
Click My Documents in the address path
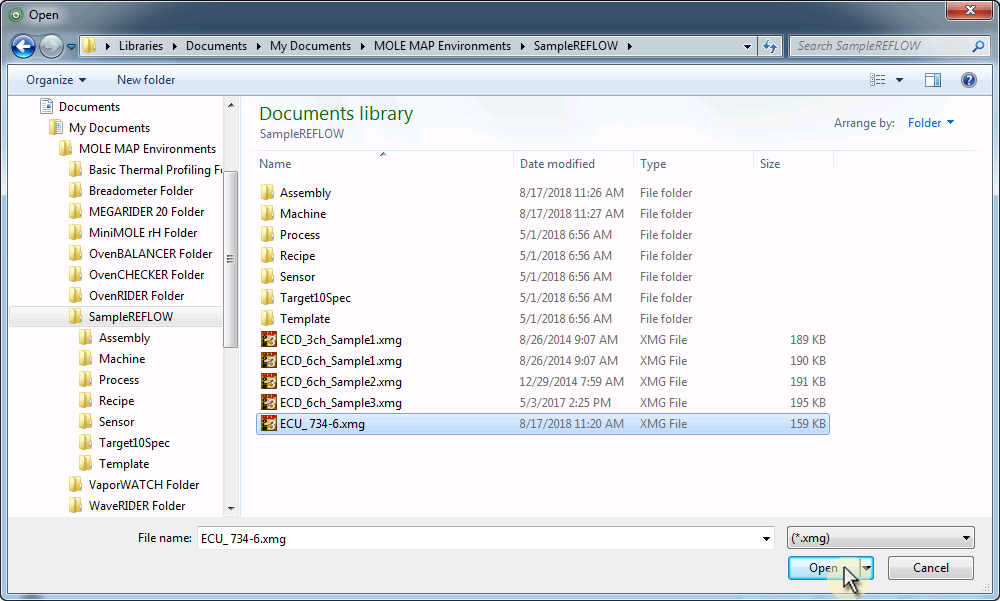click(x=310, y=46)
